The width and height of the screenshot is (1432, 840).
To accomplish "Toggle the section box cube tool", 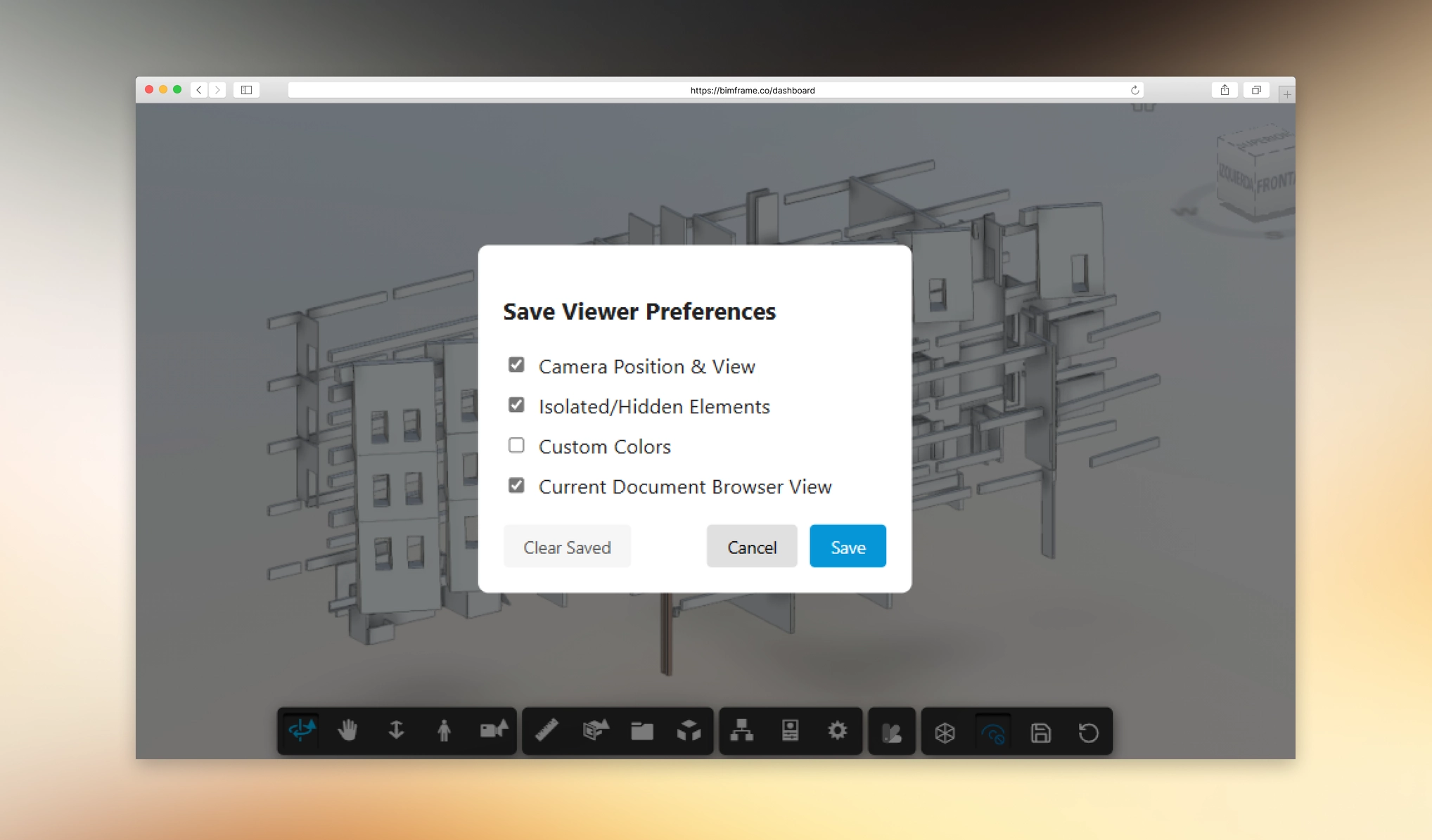I will [689, 731].
